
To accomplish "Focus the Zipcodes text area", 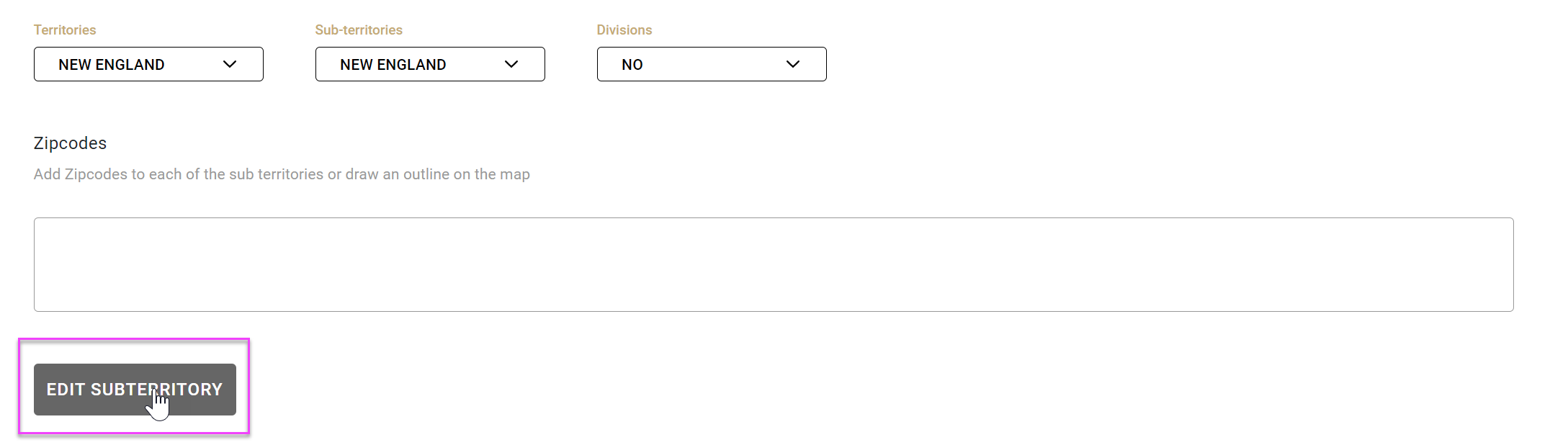I will tap(774, 264).
